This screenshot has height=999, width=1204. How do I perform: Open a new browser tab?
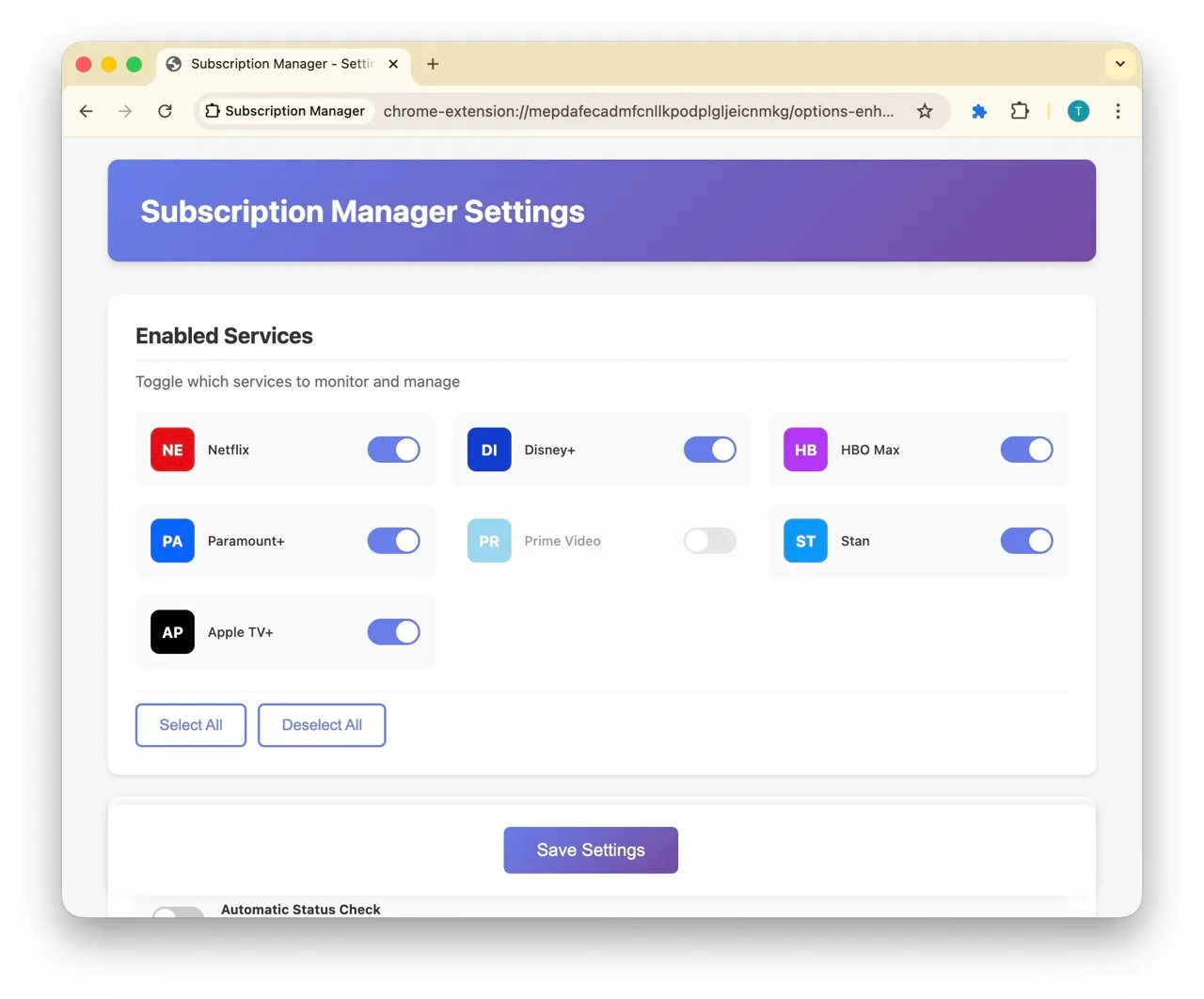[433, 64]
